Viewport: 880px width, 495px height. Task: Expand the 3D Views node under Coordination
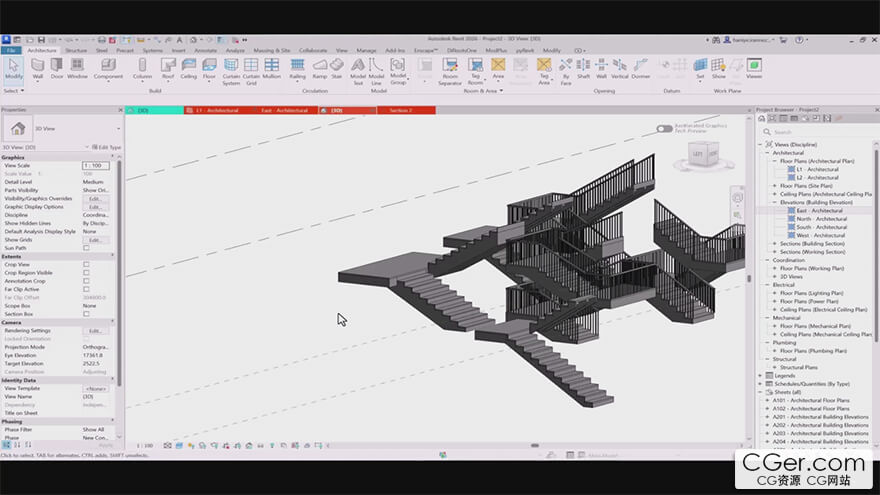[x=775, y=277]
